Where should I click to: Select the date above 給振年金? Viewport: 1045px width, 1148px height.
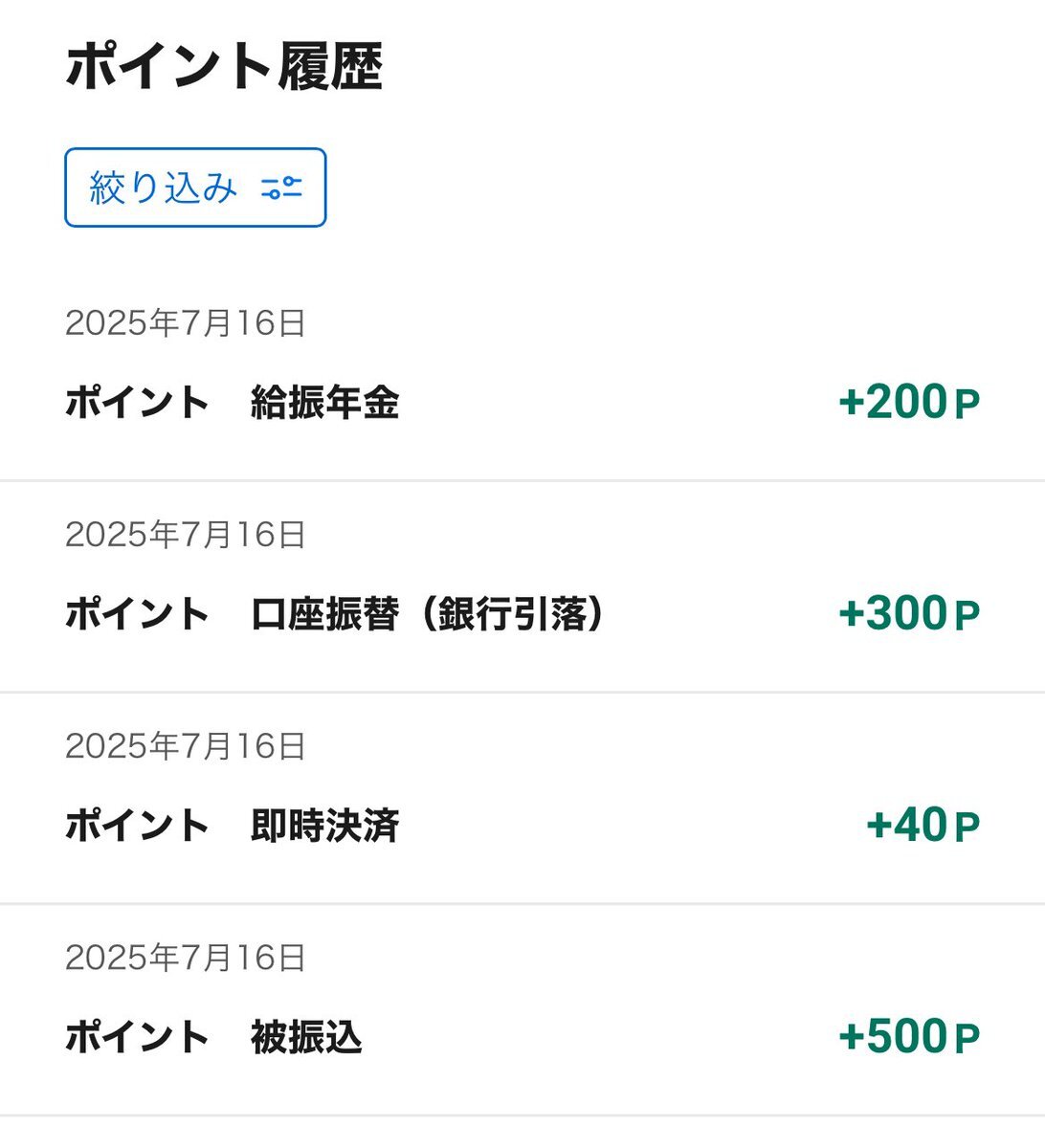pyautogui.click(x=186, y=323)
